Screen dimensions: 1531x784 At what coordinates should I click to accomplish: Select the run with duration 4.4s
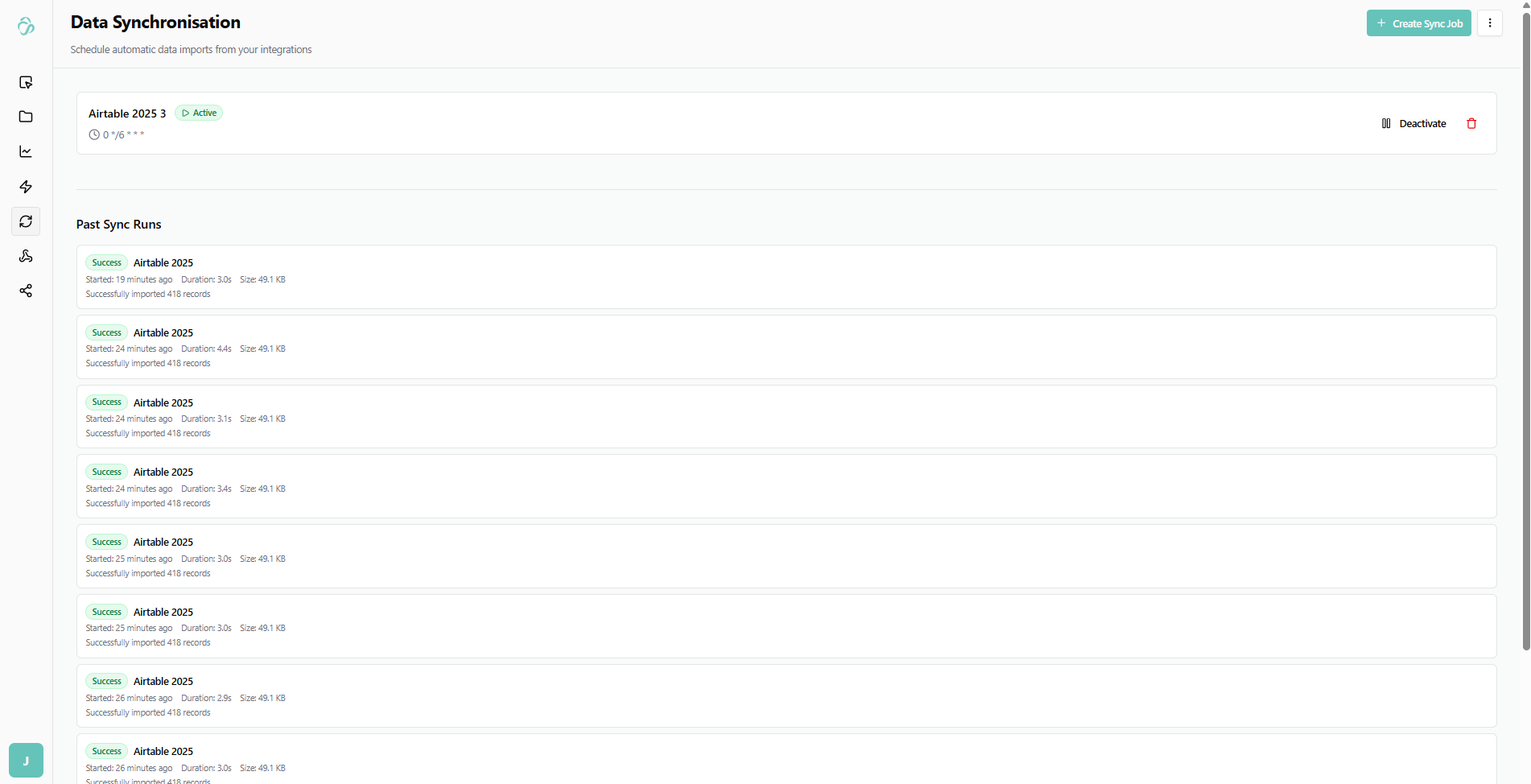(786, 347)
